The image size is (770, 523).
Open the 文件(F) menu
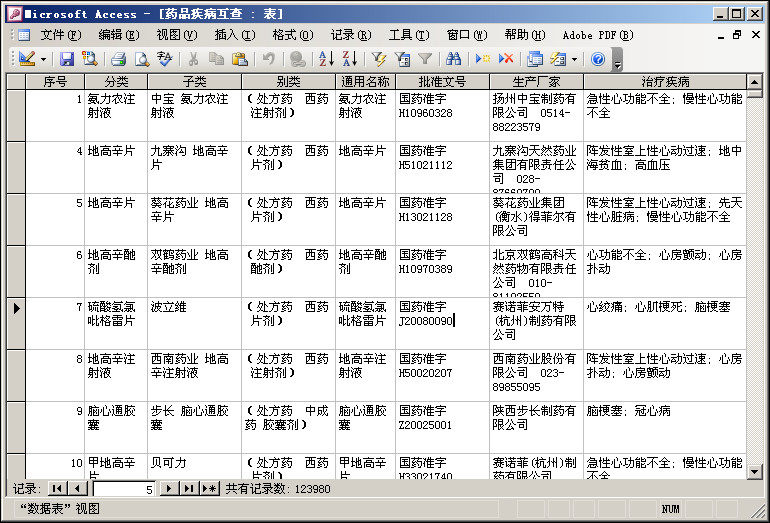[60, 35]
